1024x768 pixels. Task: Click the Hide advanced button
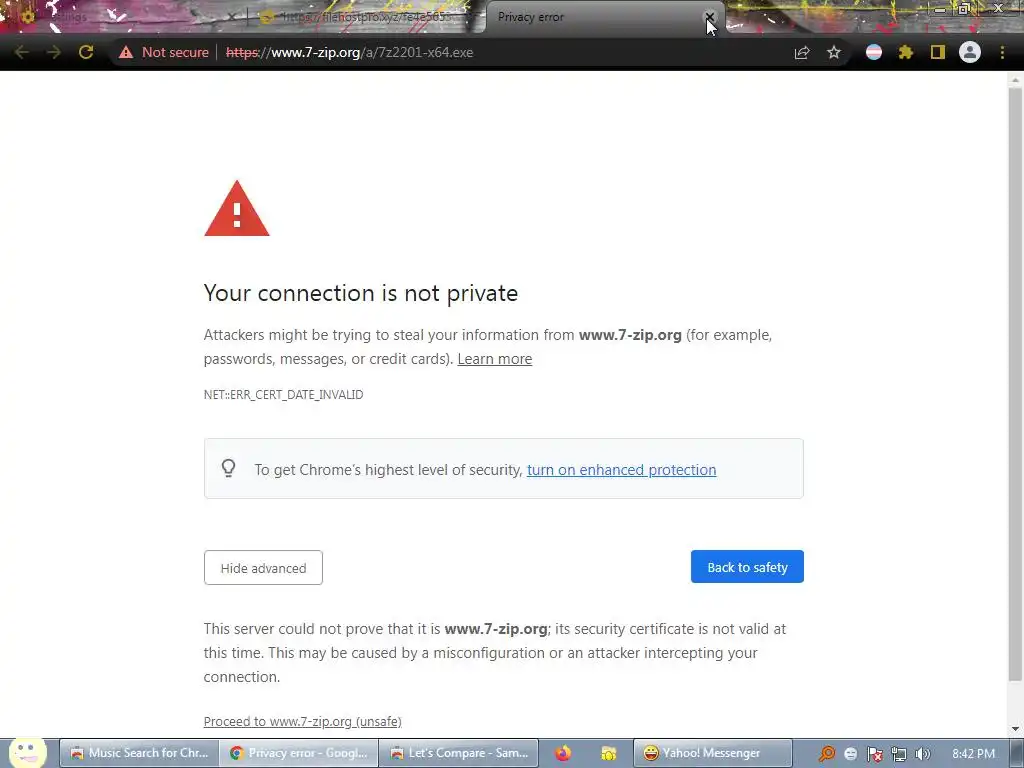point(263,568)
